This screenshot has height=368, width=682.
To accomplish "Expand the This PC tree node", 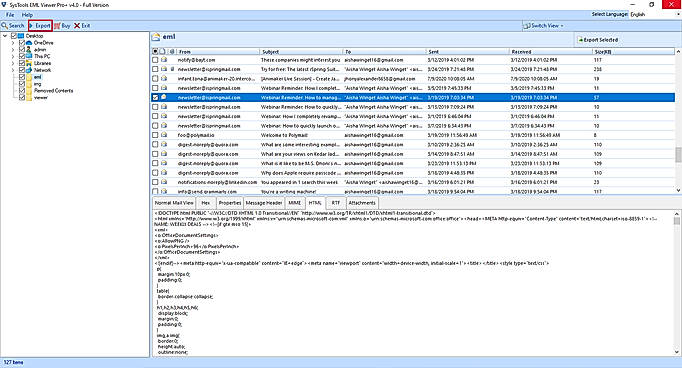I will tap(13, 56).
